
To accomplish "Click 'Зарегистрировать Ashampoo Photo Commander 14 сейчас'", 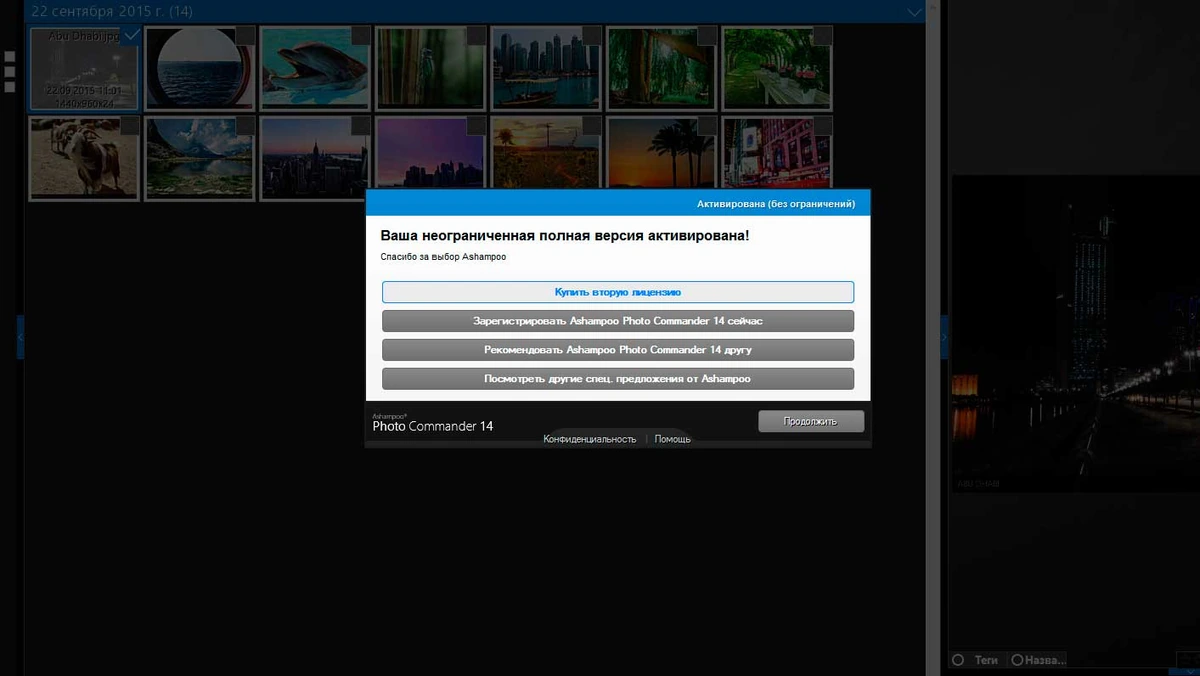I will coord(618,321).
